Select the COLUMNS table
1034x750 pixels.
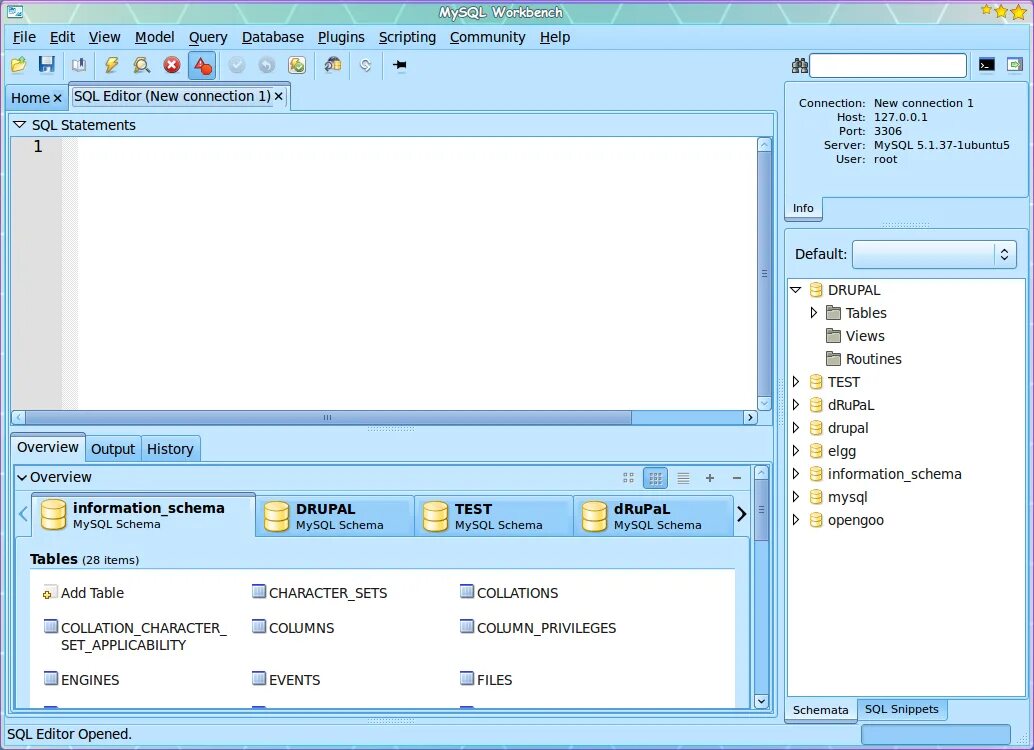click(x=293, y=628)
